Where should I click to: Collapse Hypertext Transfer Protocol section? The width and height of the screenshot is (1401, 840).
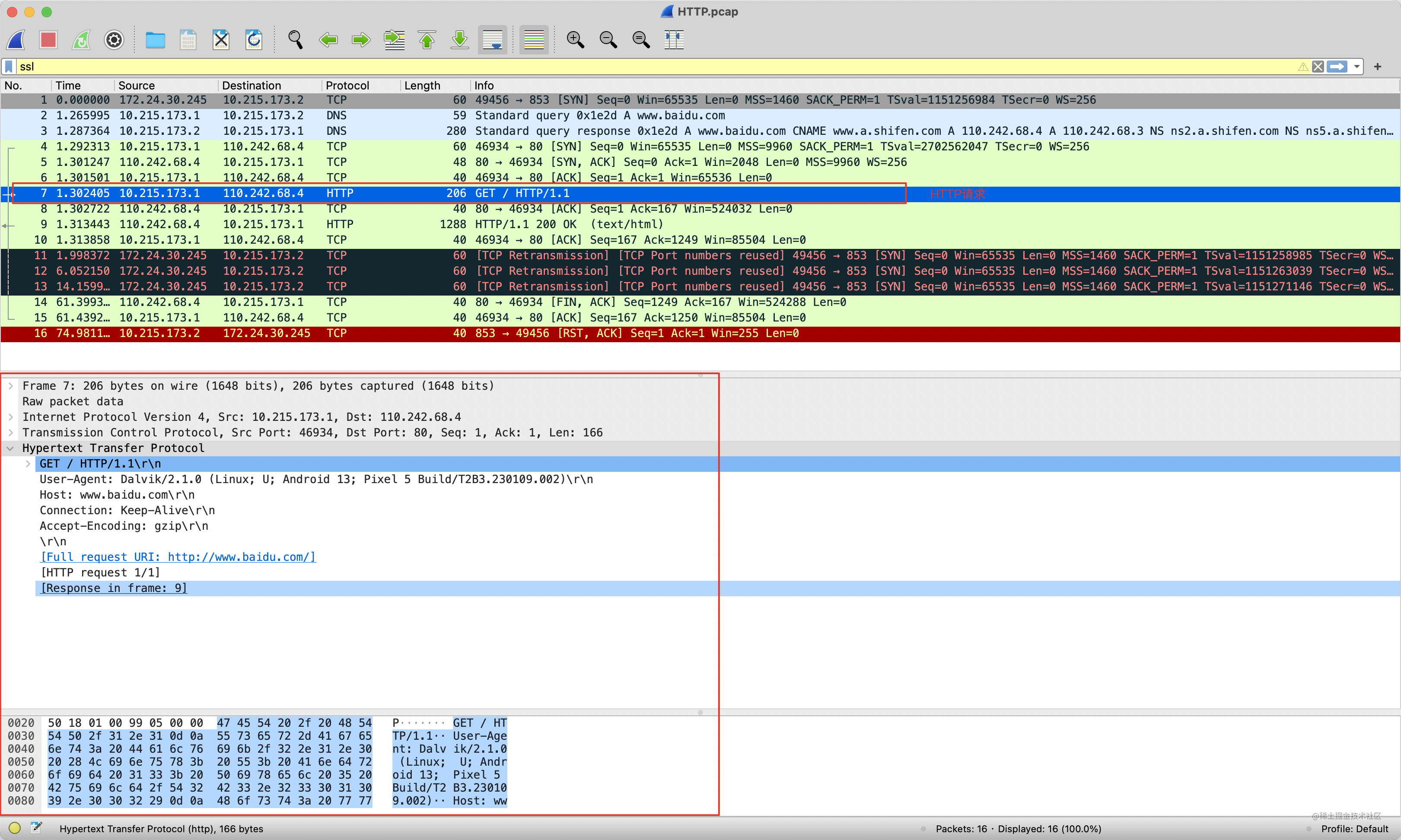tap(10, 448)
